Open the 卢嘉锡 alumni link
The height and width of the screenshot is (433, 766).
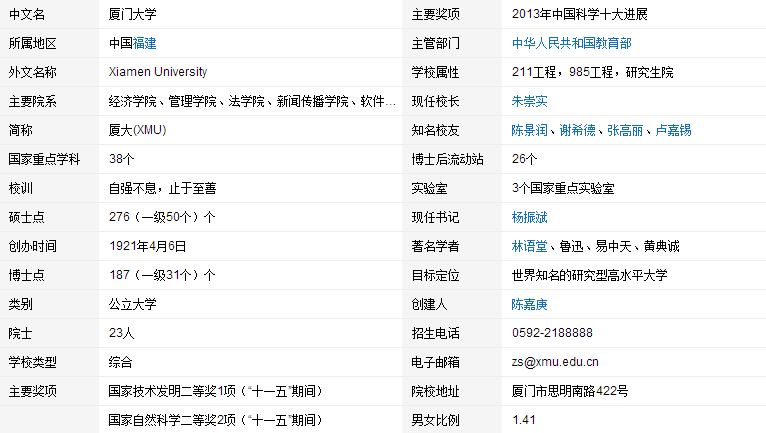click(x=673, y=130)
